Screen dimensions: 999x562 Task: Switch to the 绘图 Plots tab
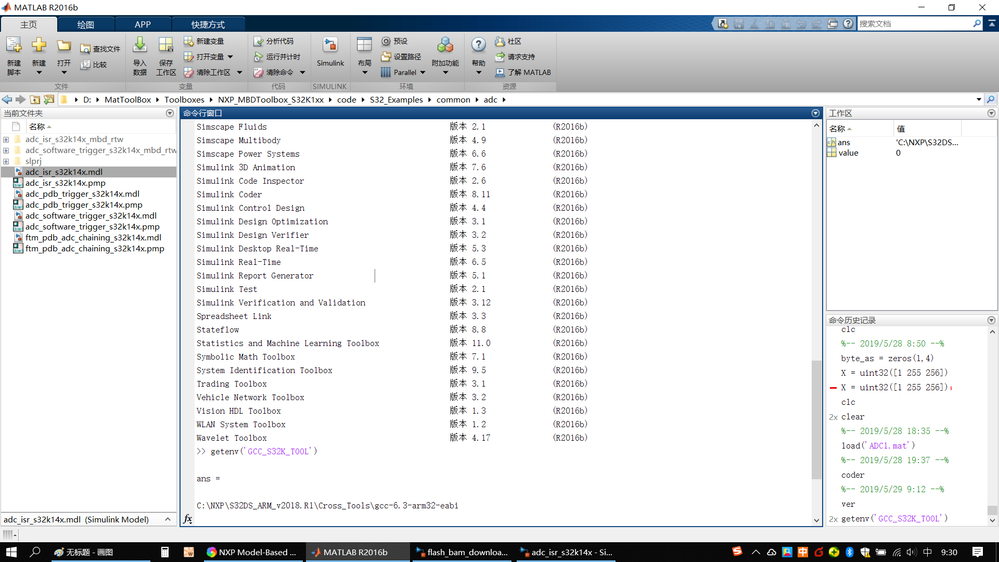pyautogui.click(x=85, y=24)
